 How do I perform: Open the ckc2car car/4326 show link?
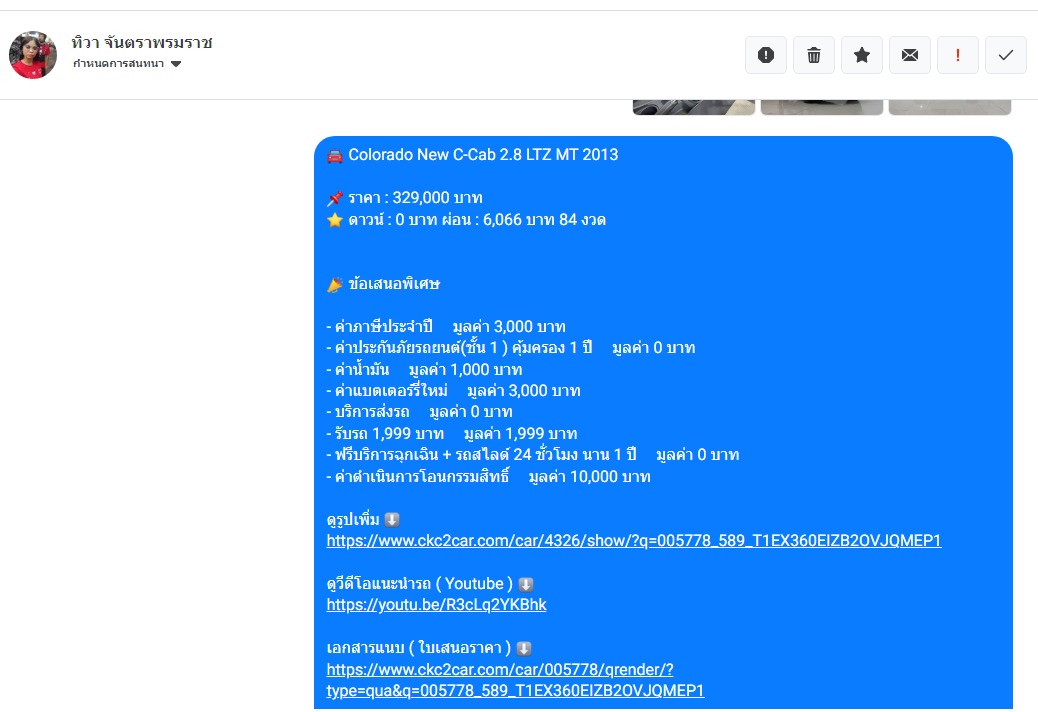634,541
